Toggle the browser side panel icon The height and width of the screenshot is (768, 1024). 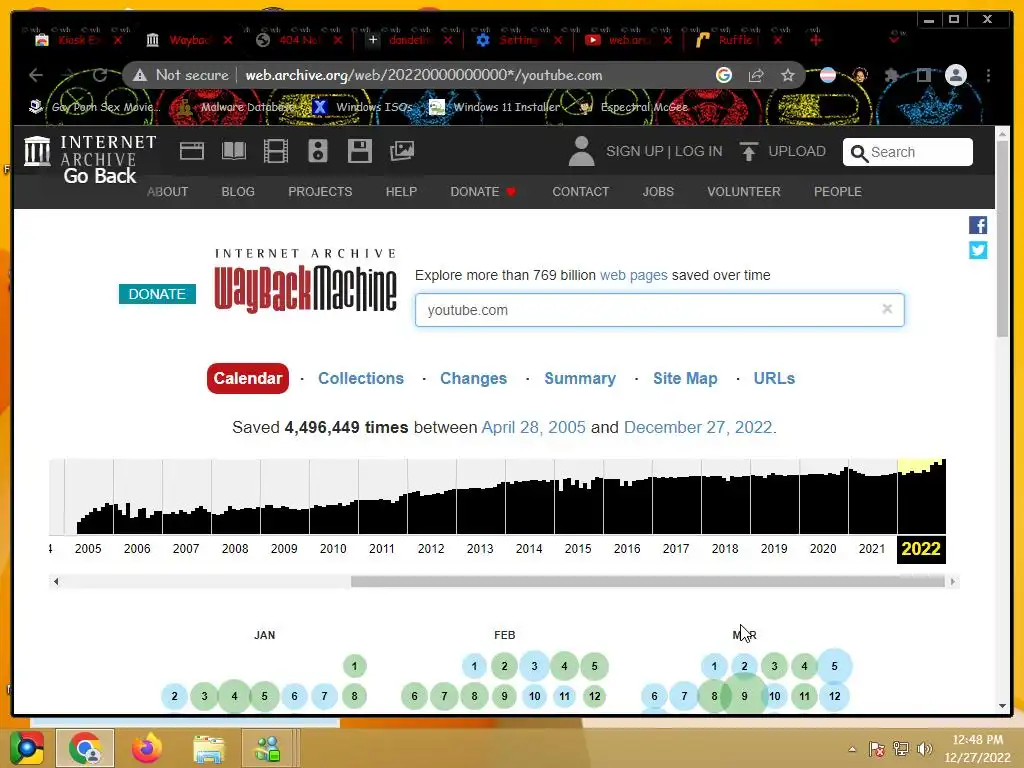(923, 75)
